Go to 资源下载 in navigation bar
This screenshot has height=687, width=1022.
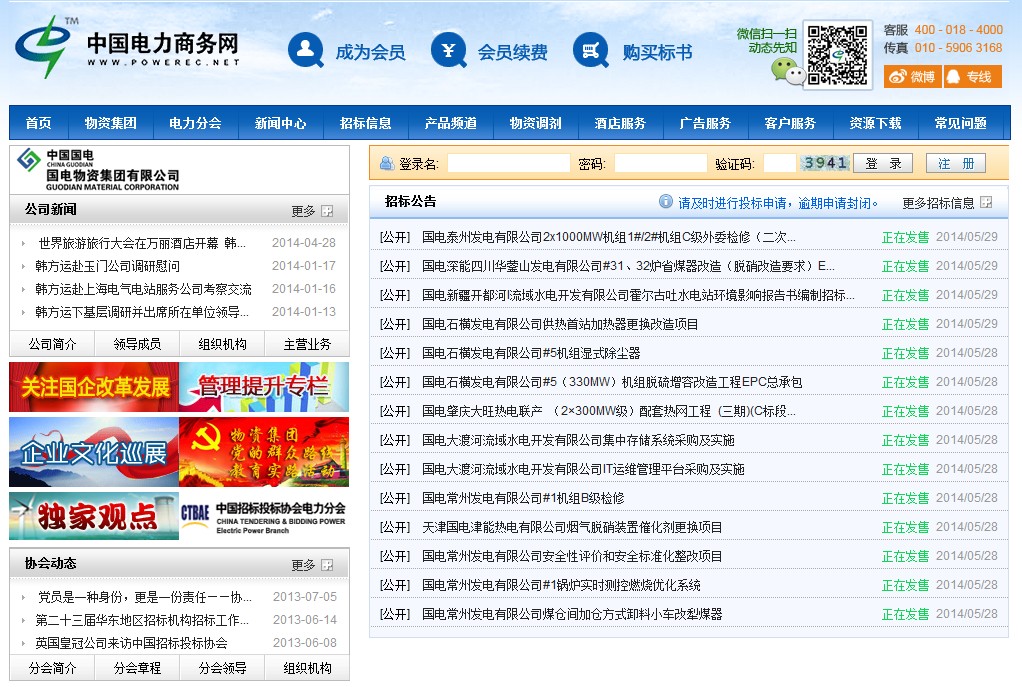point(875,123)
